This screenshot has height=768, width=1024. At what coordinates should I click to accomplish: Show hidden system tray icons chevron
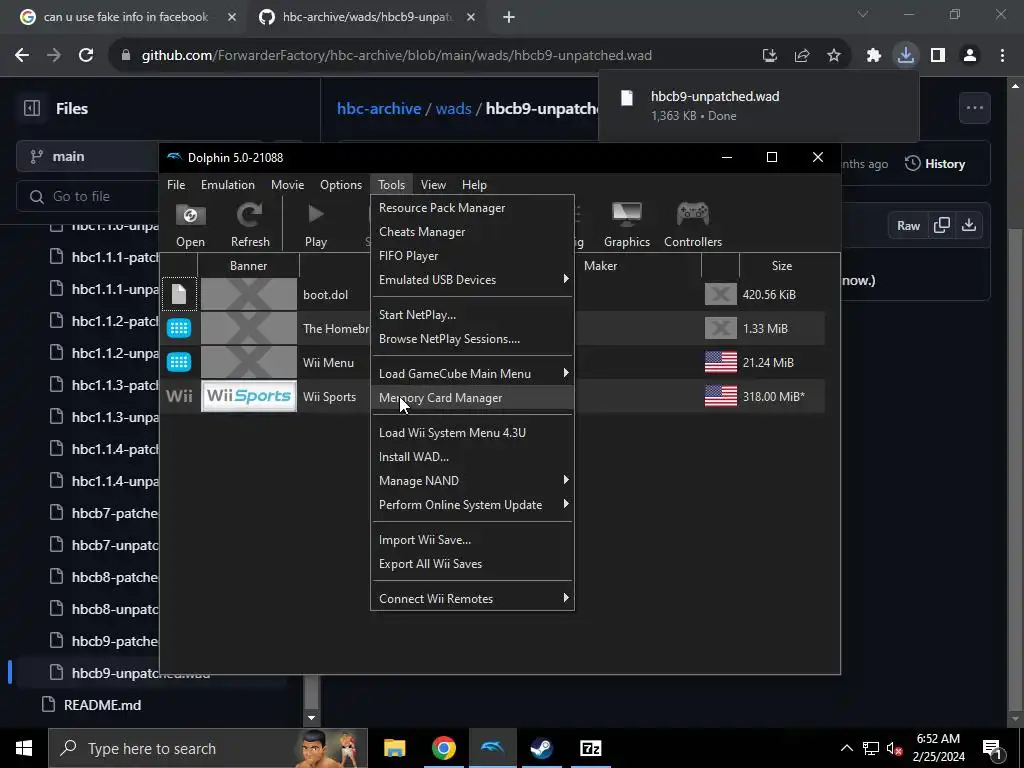[846, 748]
